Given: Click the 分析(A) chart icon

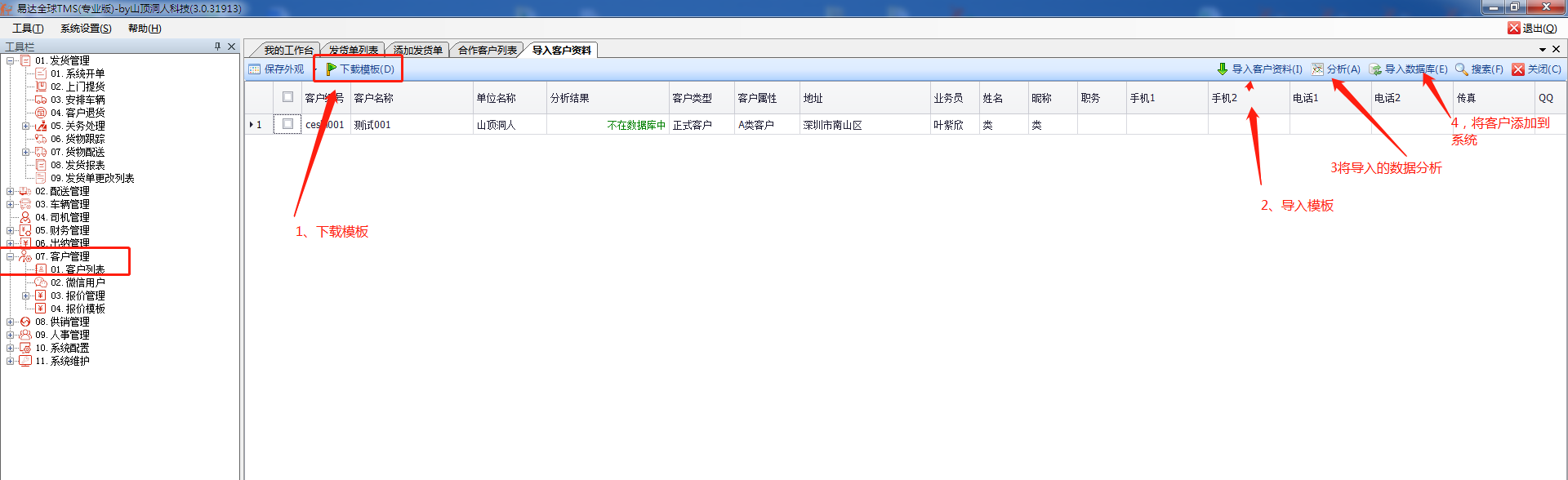Looking at the screenshot, I should click(1317, 69).
